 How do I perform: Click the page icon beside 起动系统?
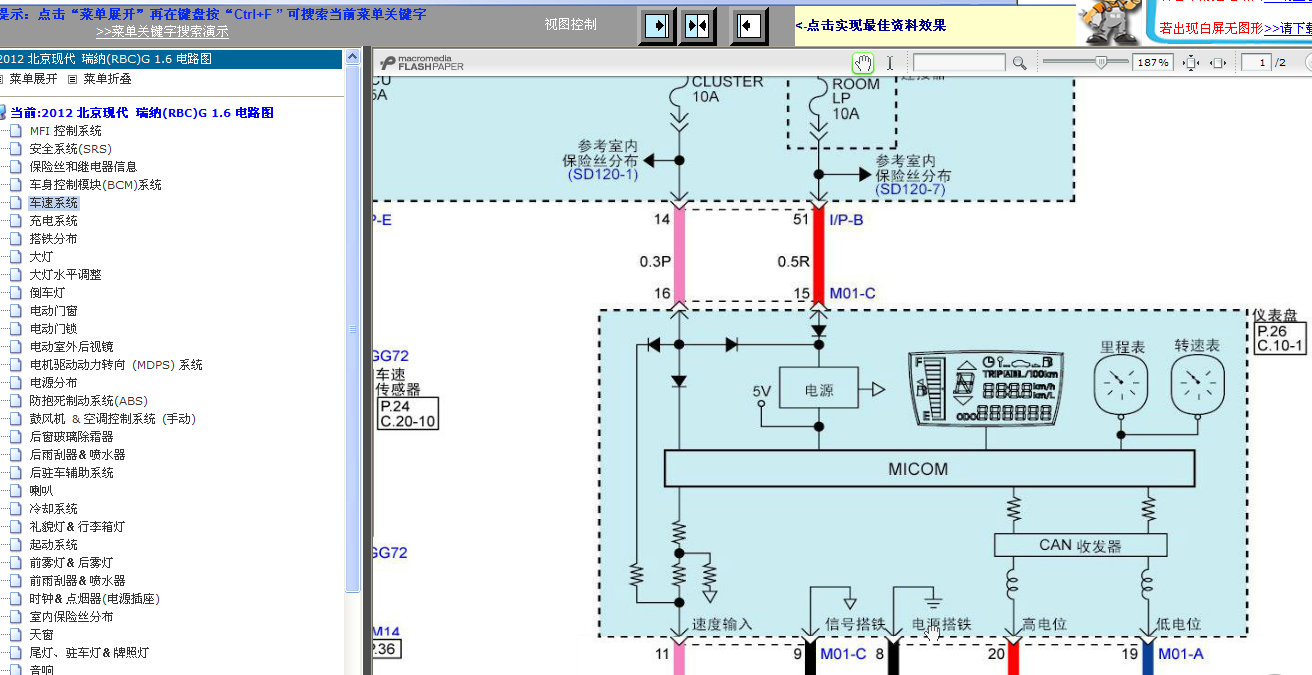pos(15,545)
